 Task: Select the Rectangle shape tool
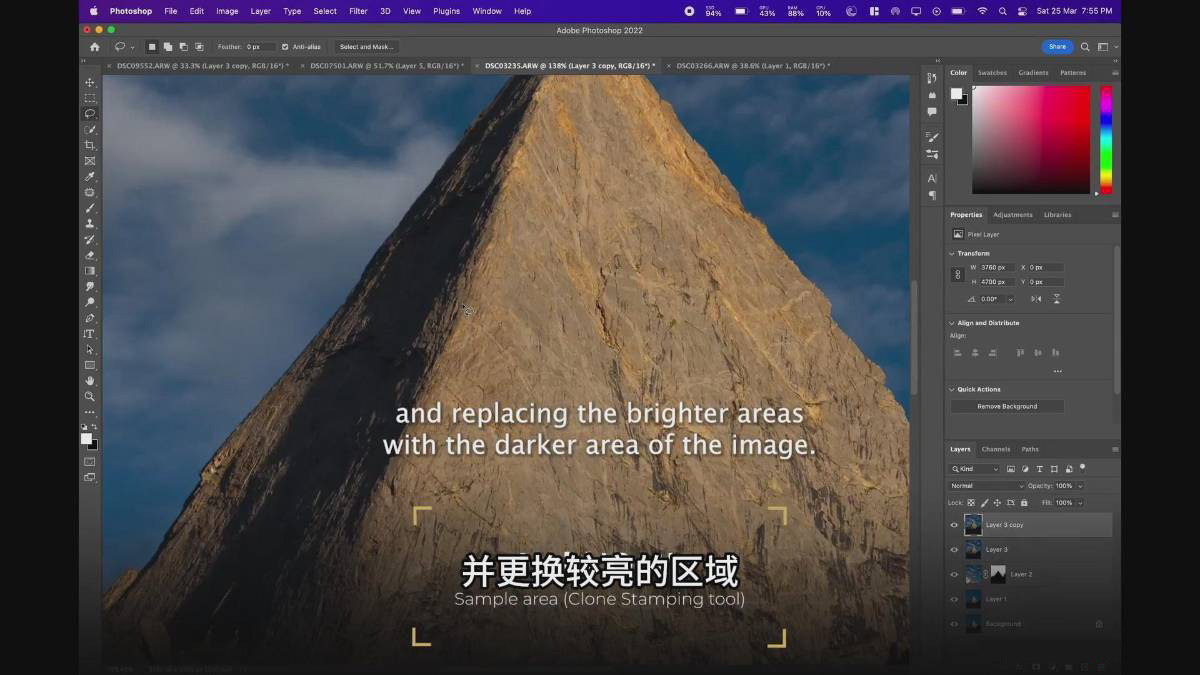tap(90, 365)
